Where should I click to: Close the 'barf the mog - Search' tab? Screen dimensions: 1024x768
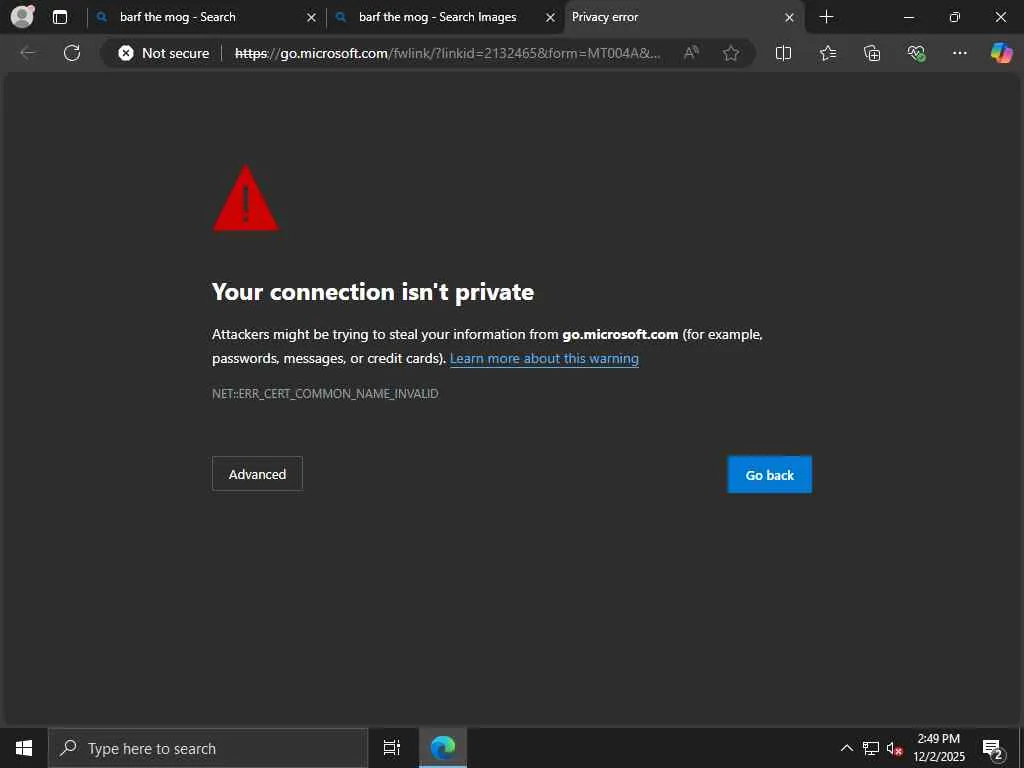312,18
